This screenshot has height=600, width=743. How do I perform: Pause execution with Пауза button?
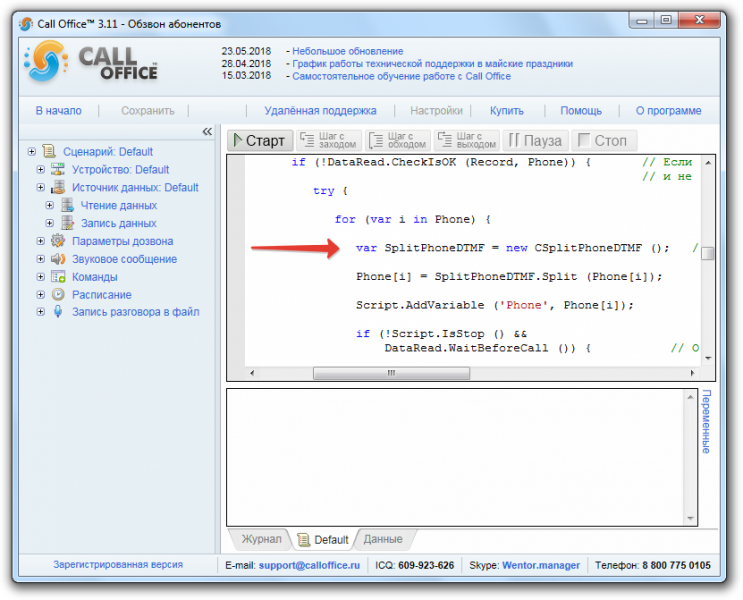coord(535,140)
